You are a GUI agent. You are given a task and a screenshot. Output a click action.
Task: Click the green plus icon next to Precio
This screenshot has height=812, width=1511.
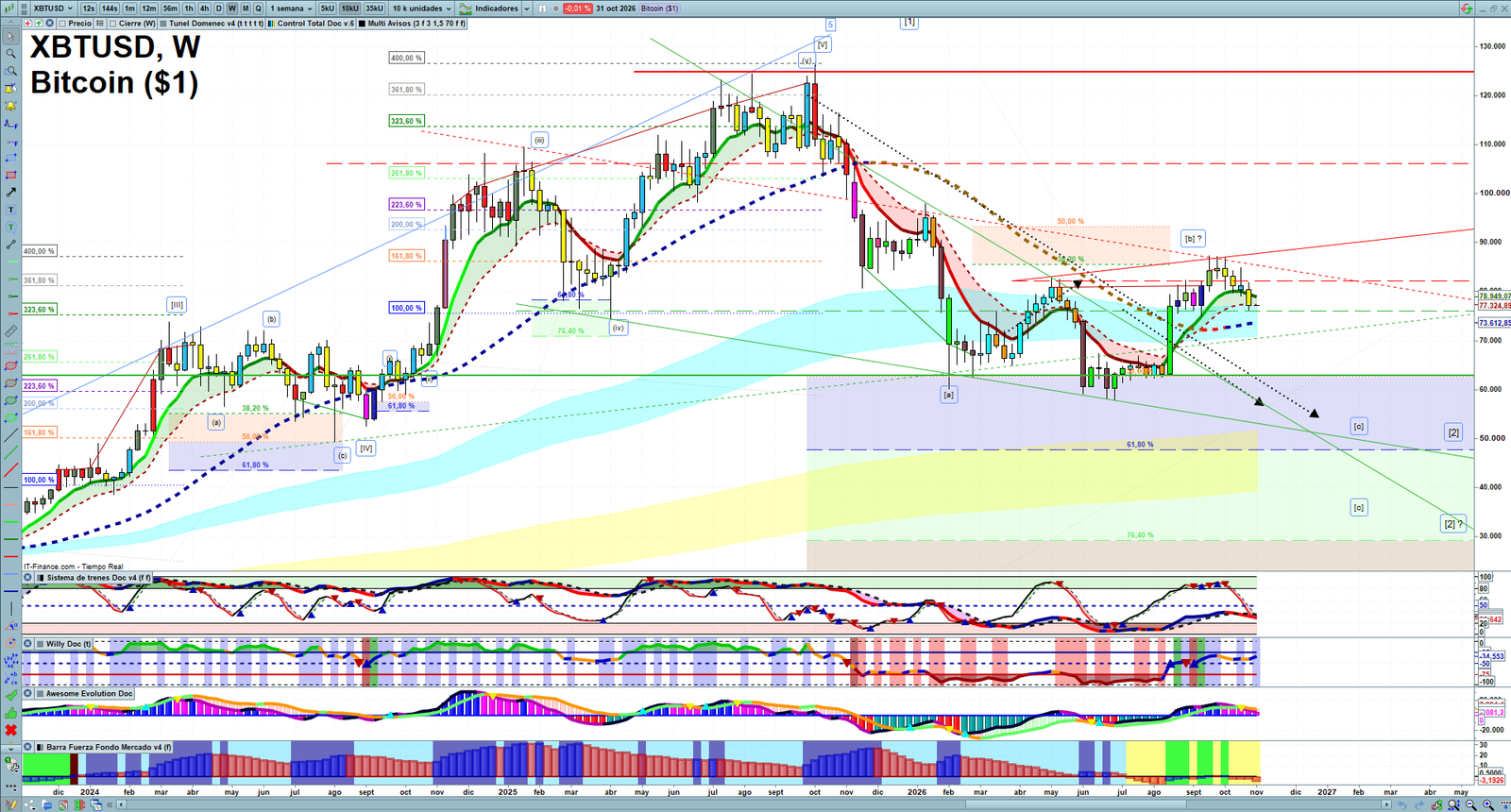(38, 24)
